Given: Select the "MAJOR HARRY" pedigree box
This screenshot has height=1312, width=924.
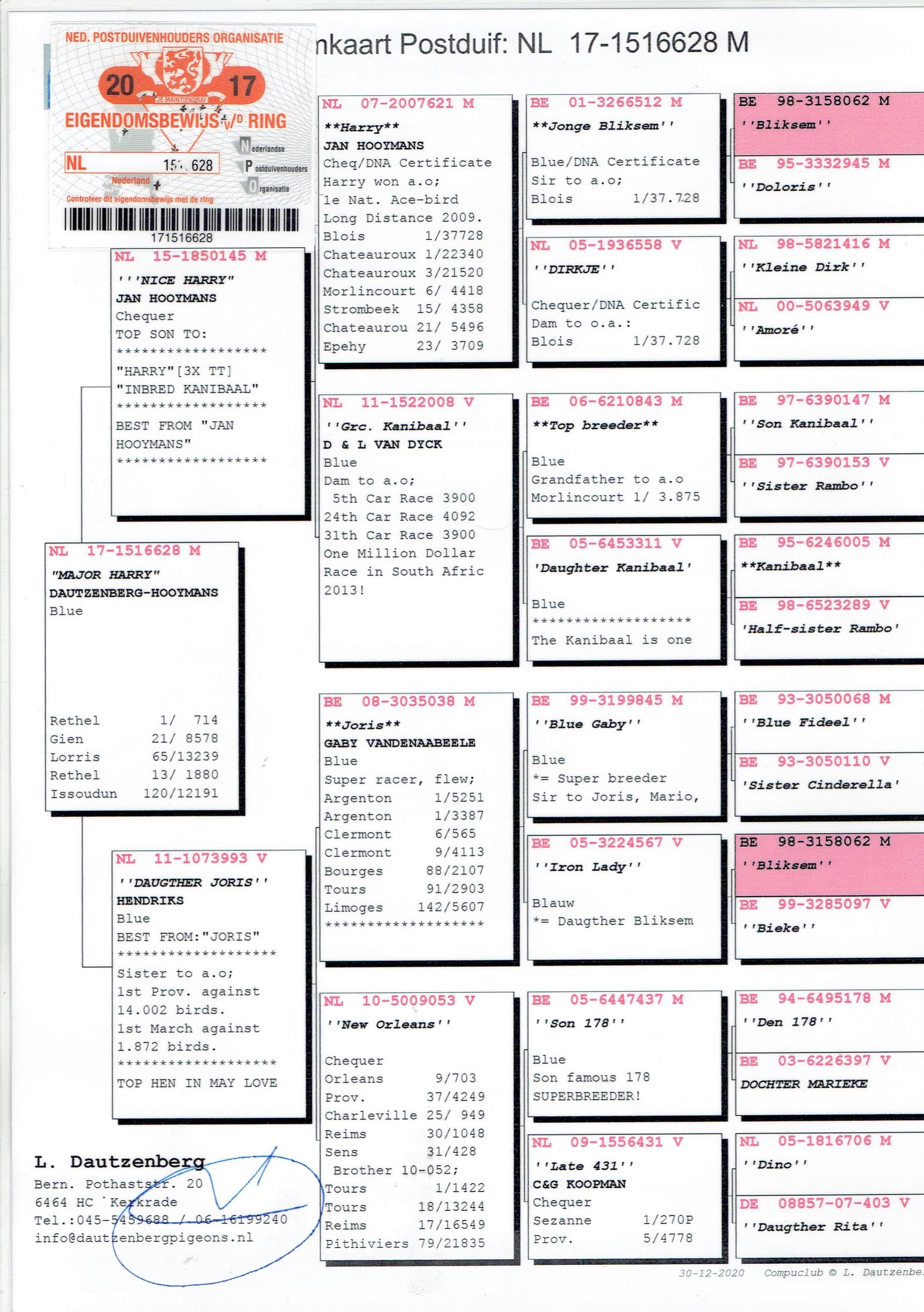Looking at the screenshot, I should coord(142,676).
